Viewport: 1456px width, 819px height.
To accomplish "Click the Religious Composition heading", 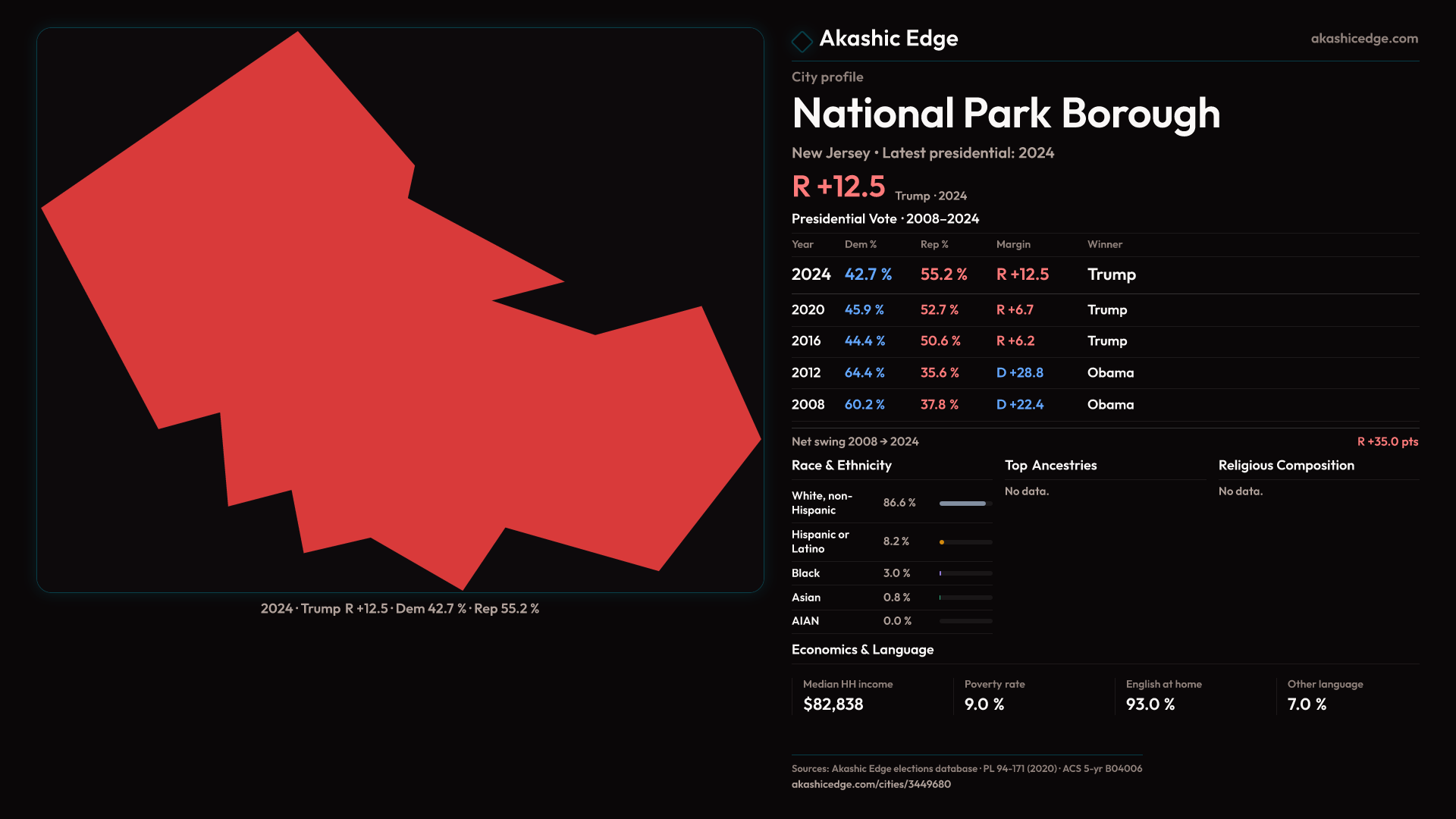I will point(1285,466).
